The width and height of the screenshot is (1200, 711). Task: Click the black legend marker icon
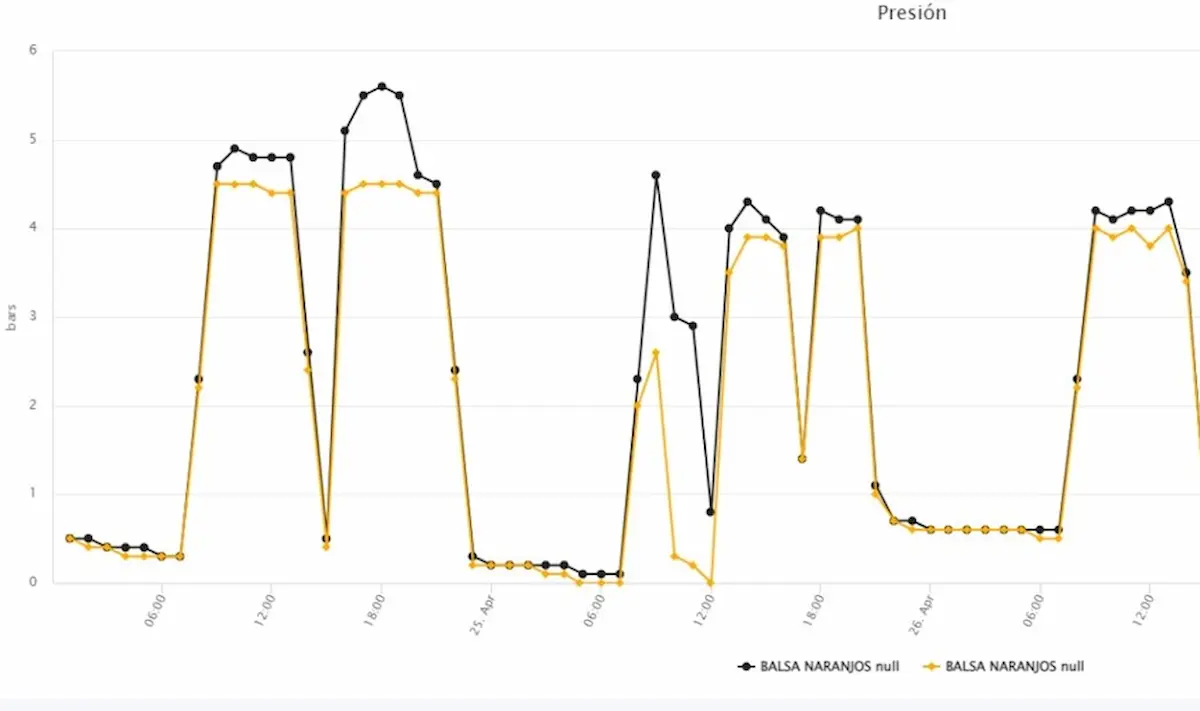coord(746,666)
